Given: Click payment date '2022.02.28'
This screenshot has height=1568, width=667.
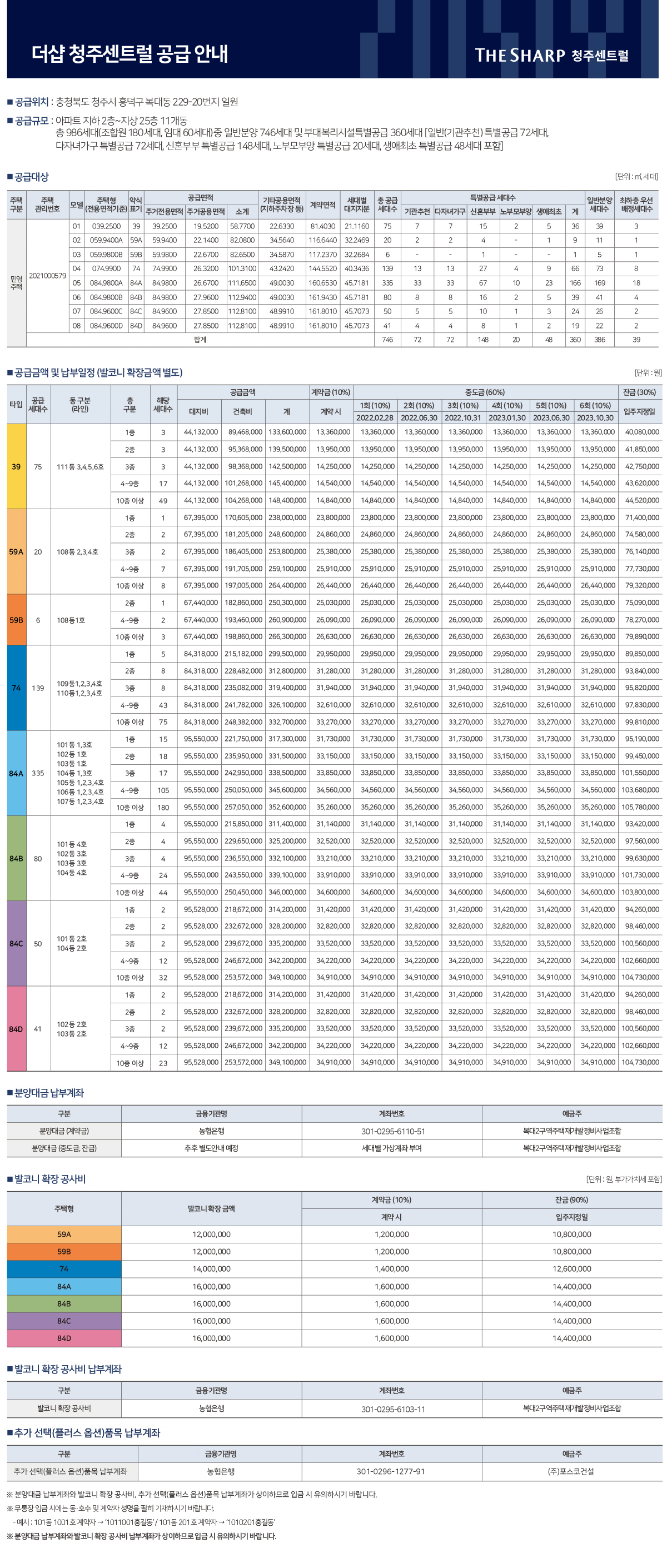Looking at the screenshot, I should (x=375, y=417).
